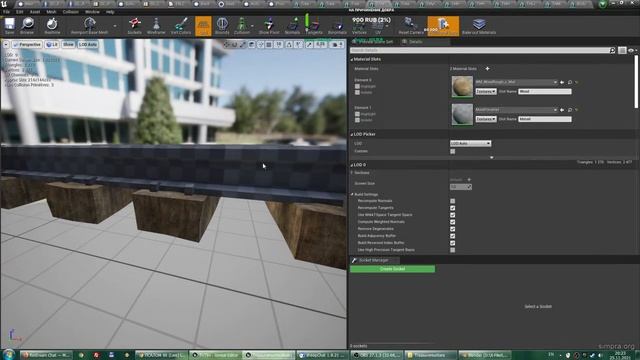Toggle Binormals display icon

(x=337, y=25)
